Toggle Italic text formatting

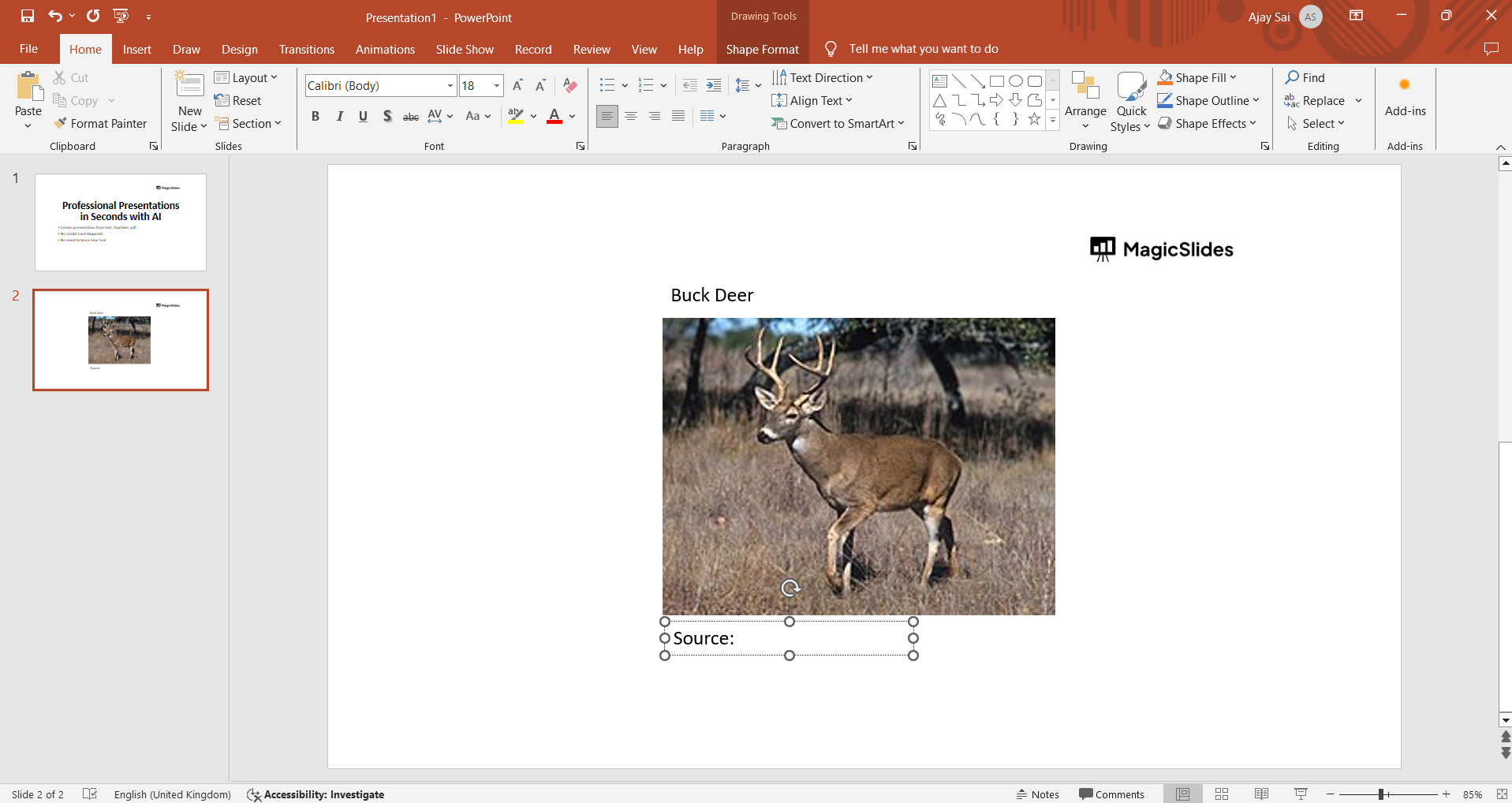click(339, 116)
